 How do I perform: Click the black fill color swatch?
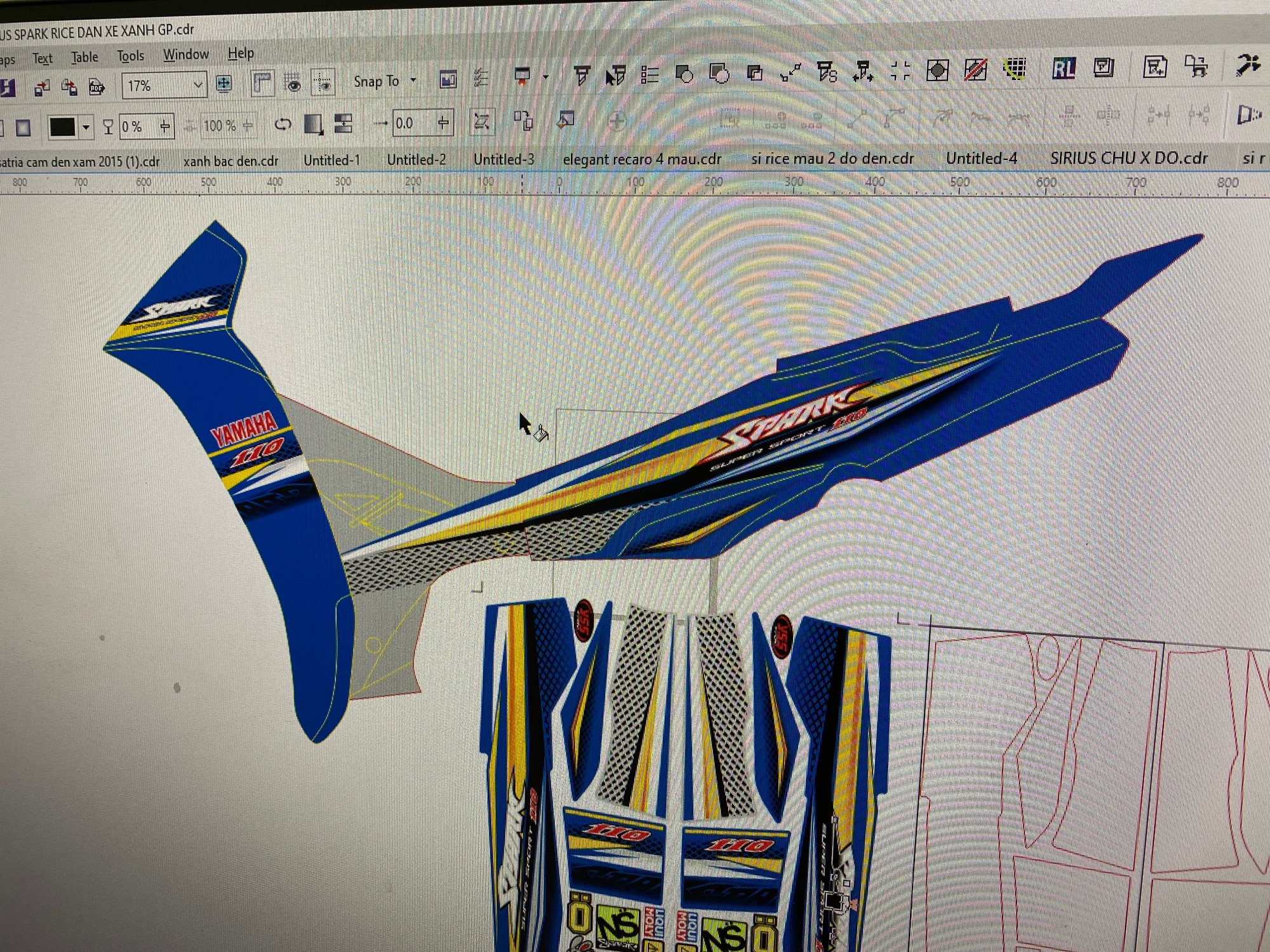pos(62,128)
